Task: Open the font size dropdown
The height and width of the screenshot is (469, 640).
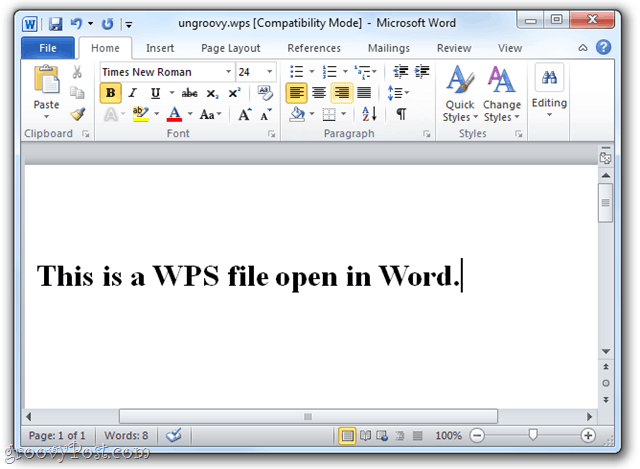Action: 270,72
